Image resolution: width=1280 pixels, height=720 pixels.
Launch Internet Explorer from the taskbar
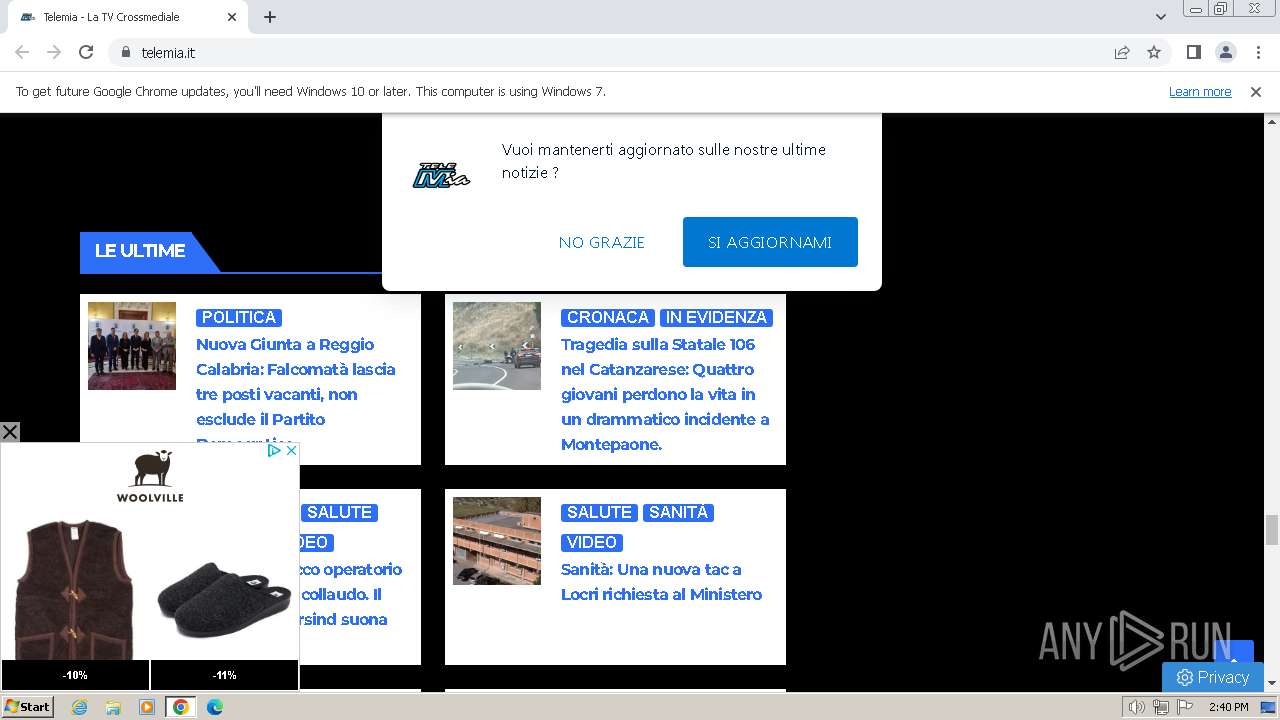pyautogui.click(x=80, y=707)
